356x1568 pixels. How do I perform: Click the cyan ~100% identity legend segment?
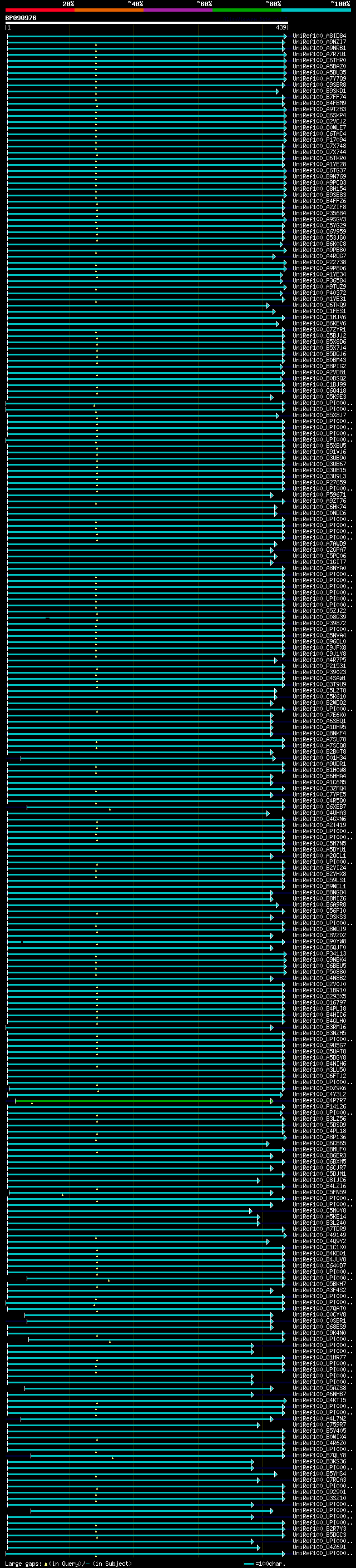316,10
